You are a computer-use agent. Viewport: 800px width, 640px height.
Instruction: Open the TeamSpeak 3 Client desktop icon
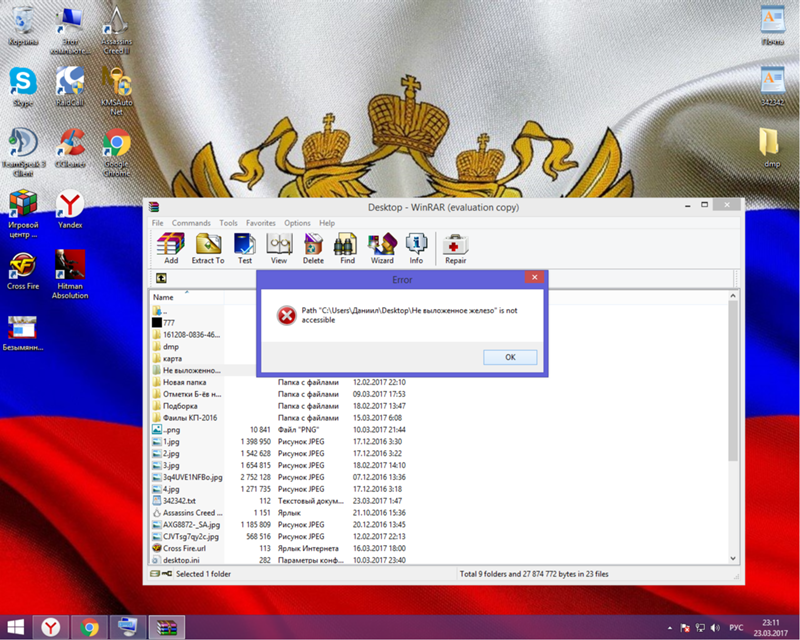[23, 152]
